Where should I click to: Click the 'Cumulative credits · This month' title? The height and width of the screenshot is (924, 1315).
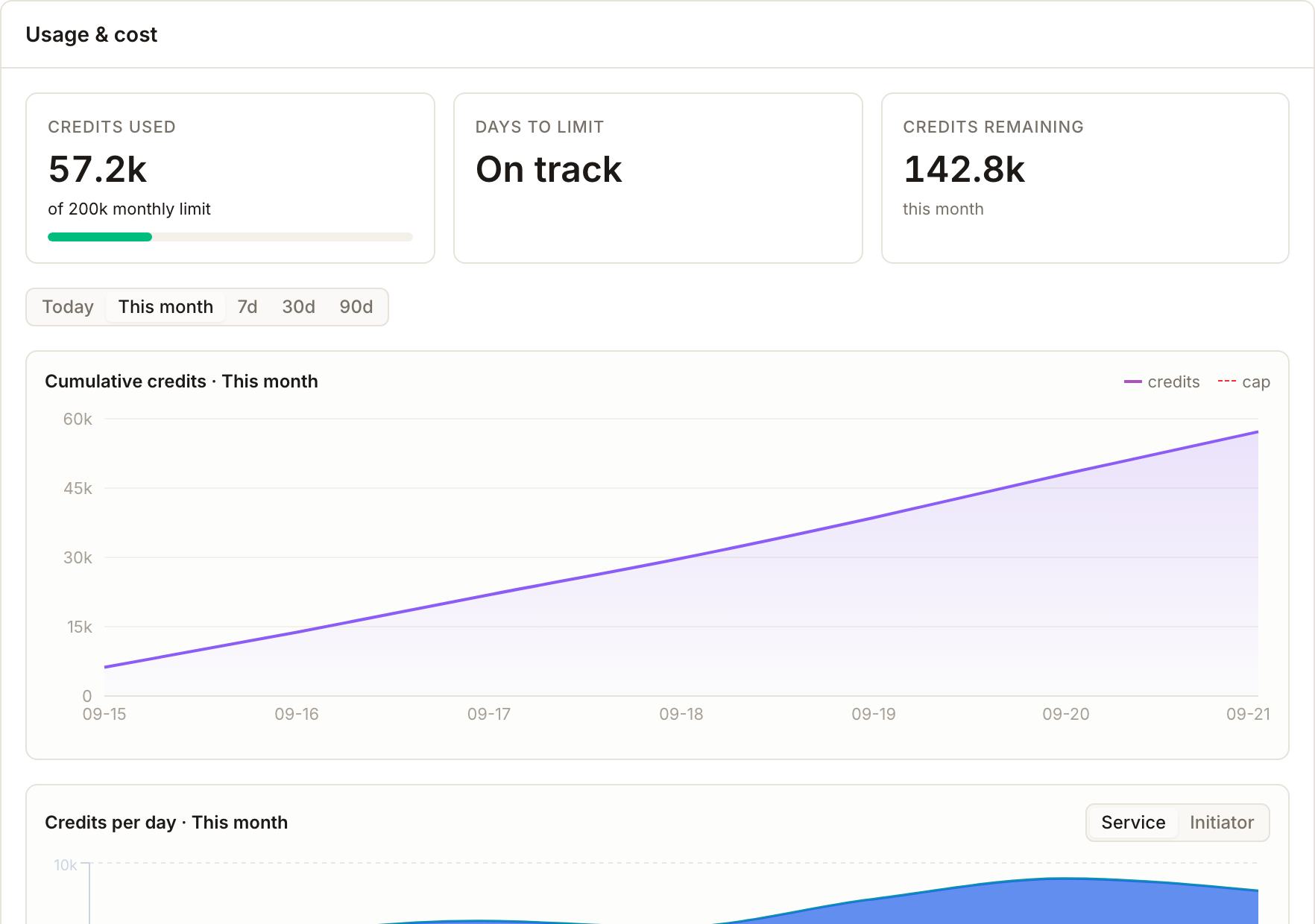click(x=181, y=382)
